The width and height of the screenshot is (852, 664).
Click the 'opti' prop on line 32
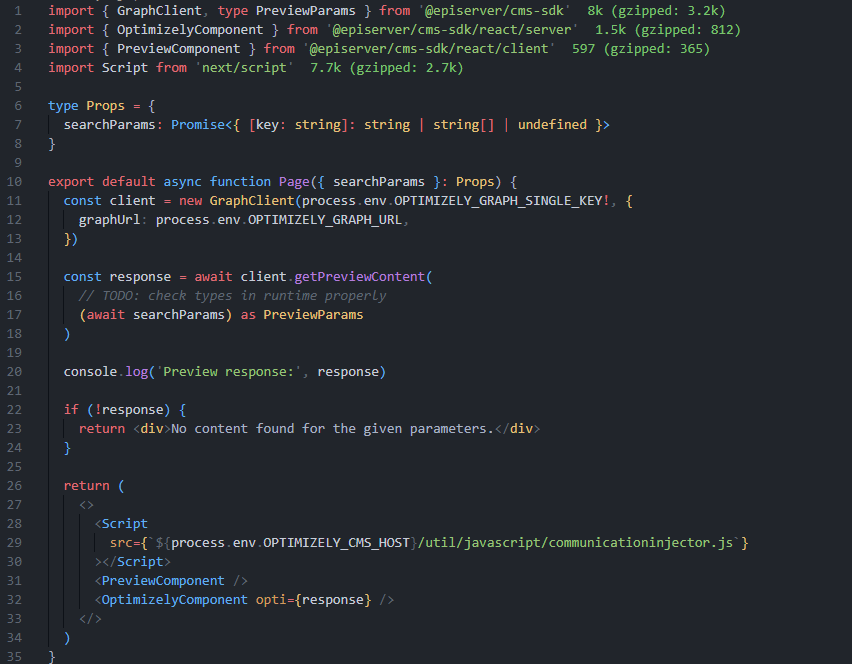point(271,600)
